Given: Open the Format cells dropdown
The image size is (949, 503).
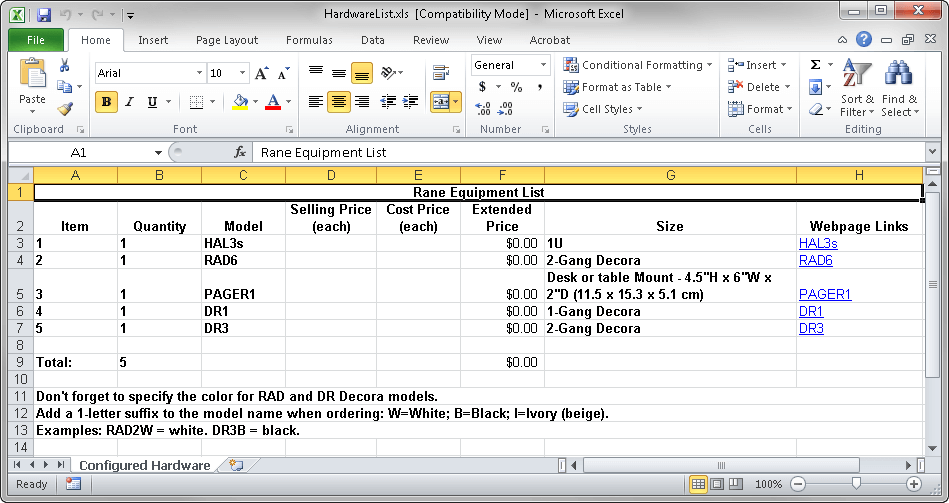Looking at the screenshot, I should [760, 109].
